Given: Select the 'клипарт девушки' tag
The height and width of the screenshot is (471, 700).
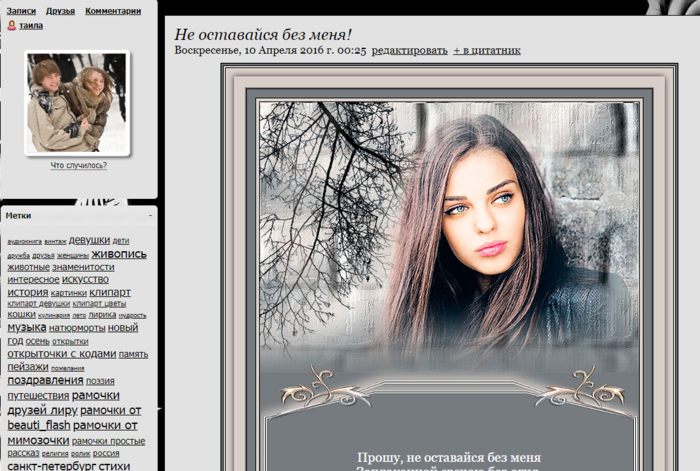Looking at the screenshot, I should coord(39,304).
